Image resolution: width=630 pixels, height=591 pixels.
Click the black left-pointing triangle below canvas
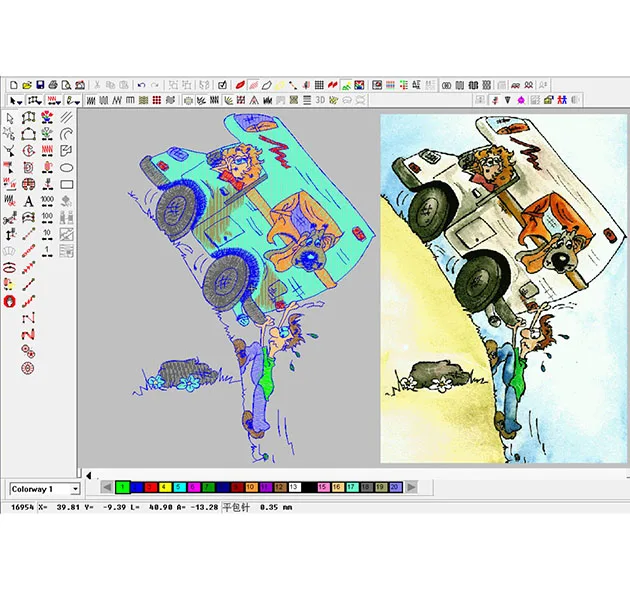[89, 475]
